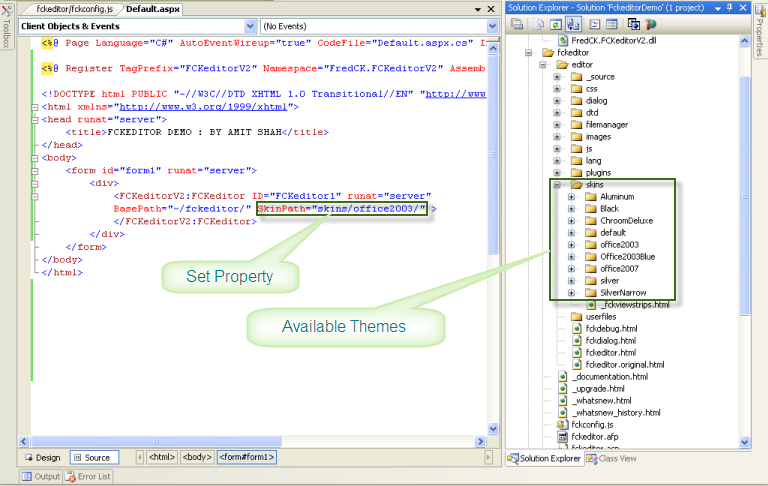Click the w3.org/1999/xhtml link in code

click(x=203, y=107)
